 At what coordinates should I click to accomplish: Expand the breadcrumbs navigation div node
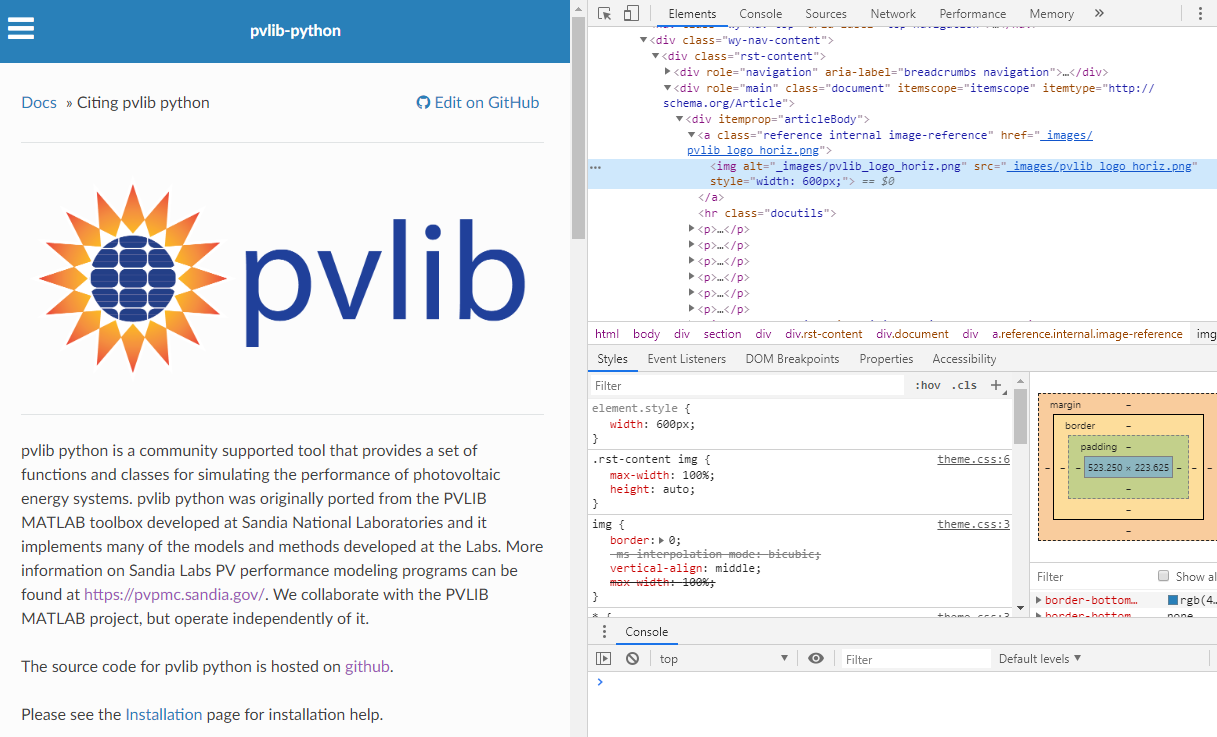668,72
